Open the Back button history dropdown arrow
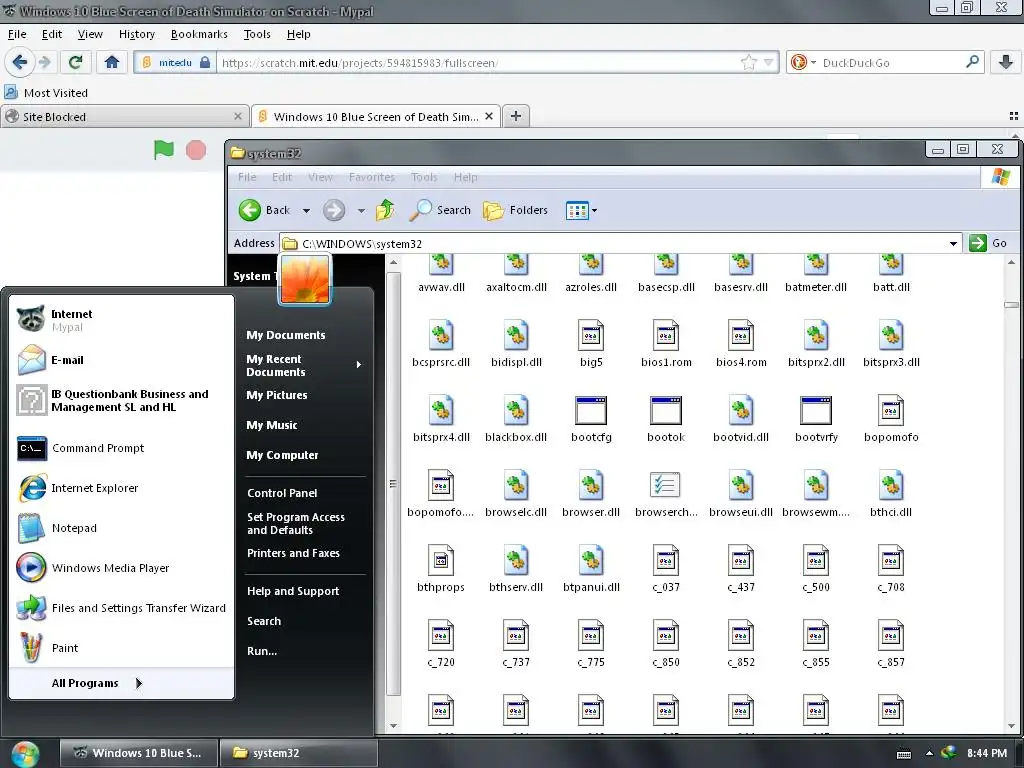 tap(306, 211)
